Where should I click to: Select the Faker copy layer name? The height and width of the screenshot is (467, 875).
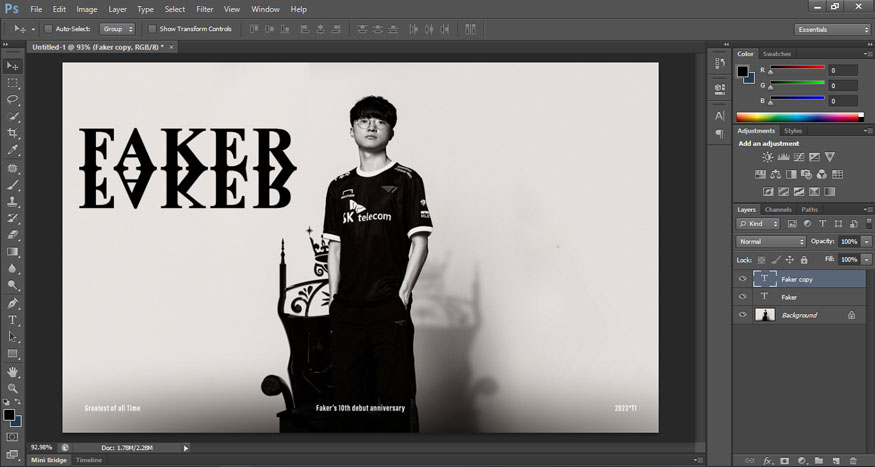click(x=797, y=280)
